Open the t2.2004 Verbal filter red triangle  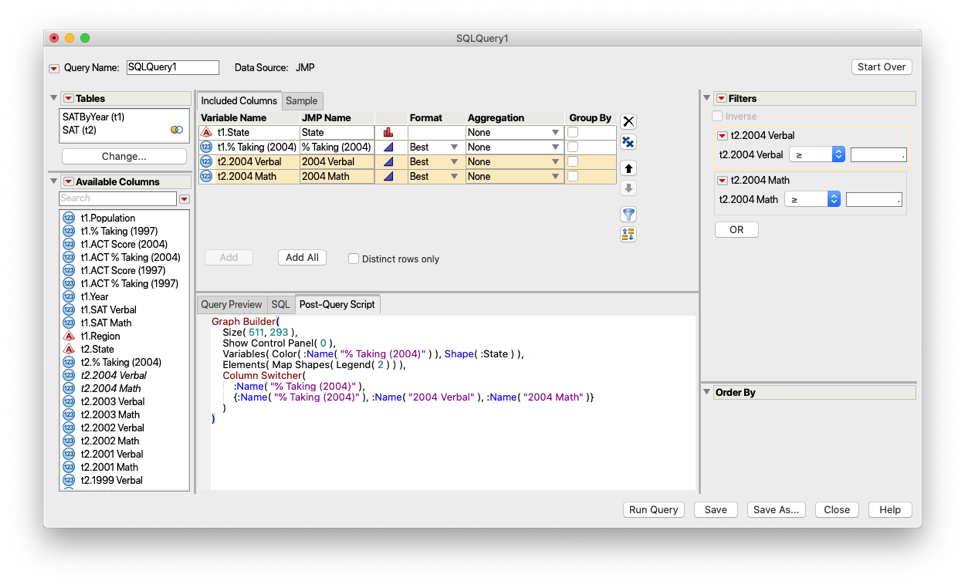coord(723,136)
